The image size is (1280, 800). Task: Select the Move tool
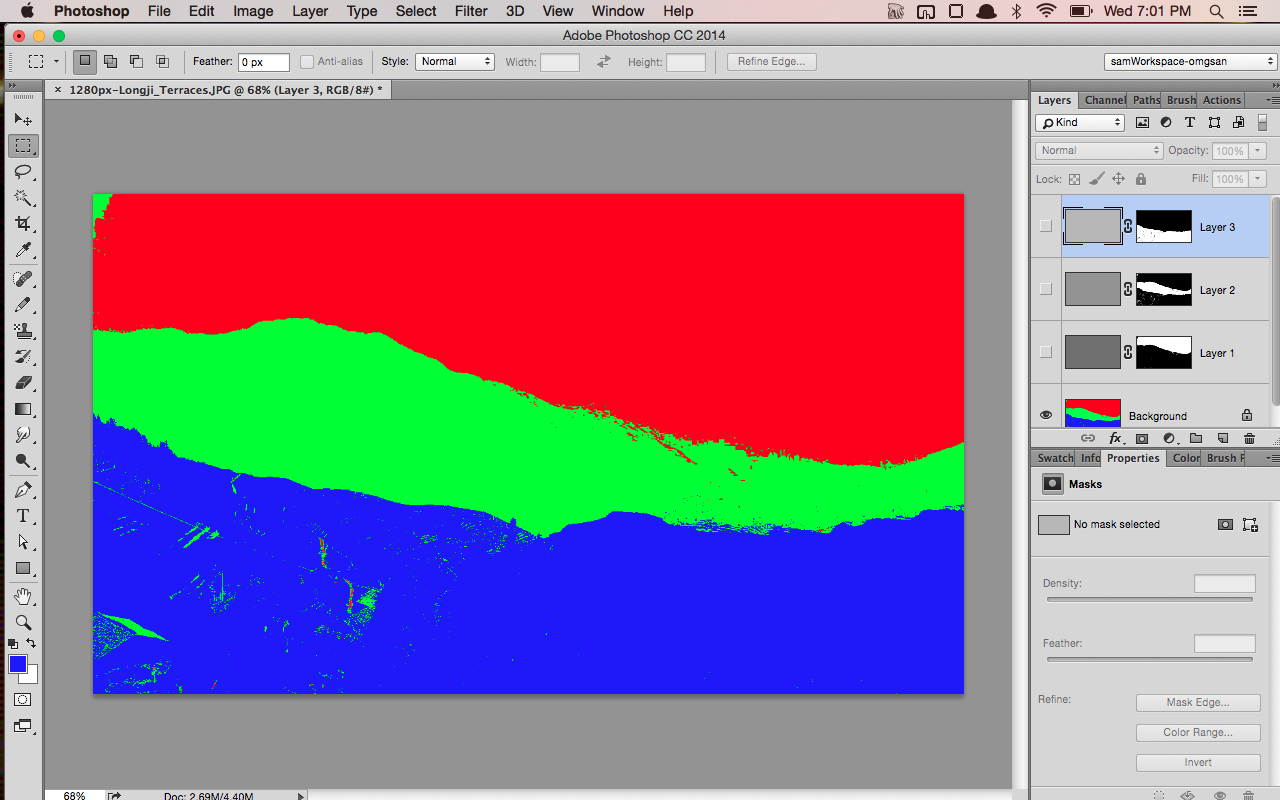click(x=23, y=119)
